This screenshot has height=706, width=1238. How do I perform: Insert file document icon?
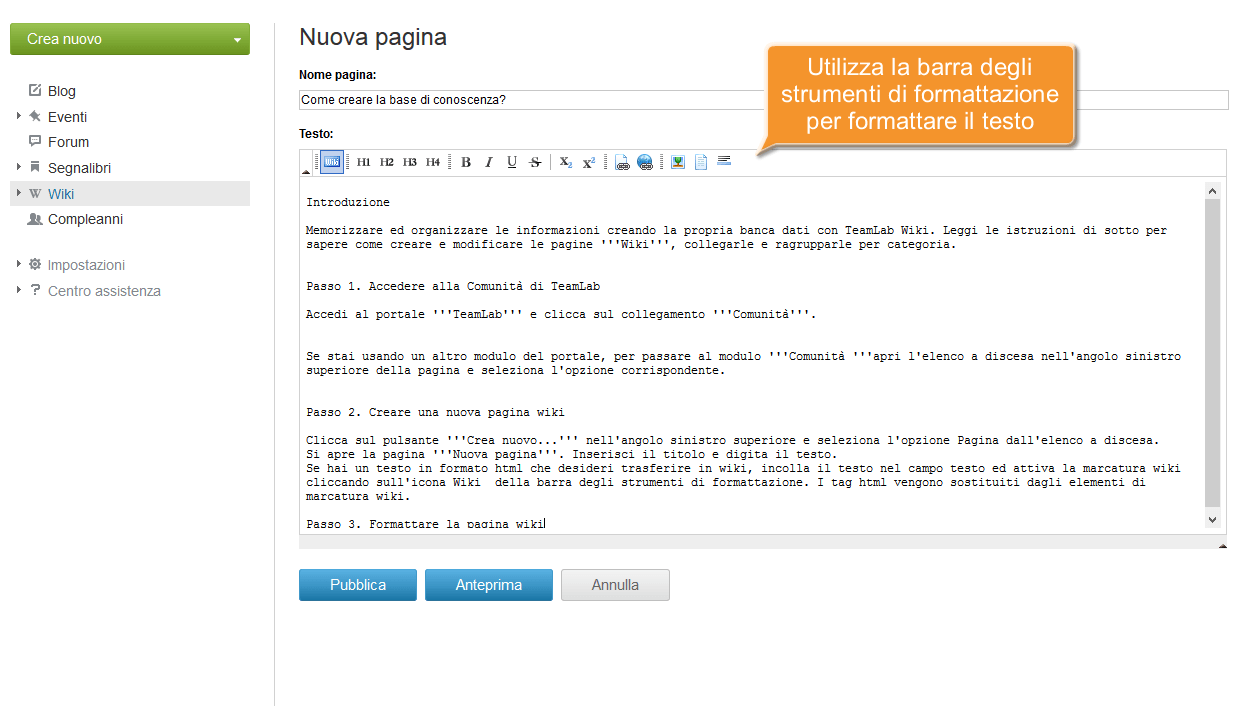coord(701,162)
